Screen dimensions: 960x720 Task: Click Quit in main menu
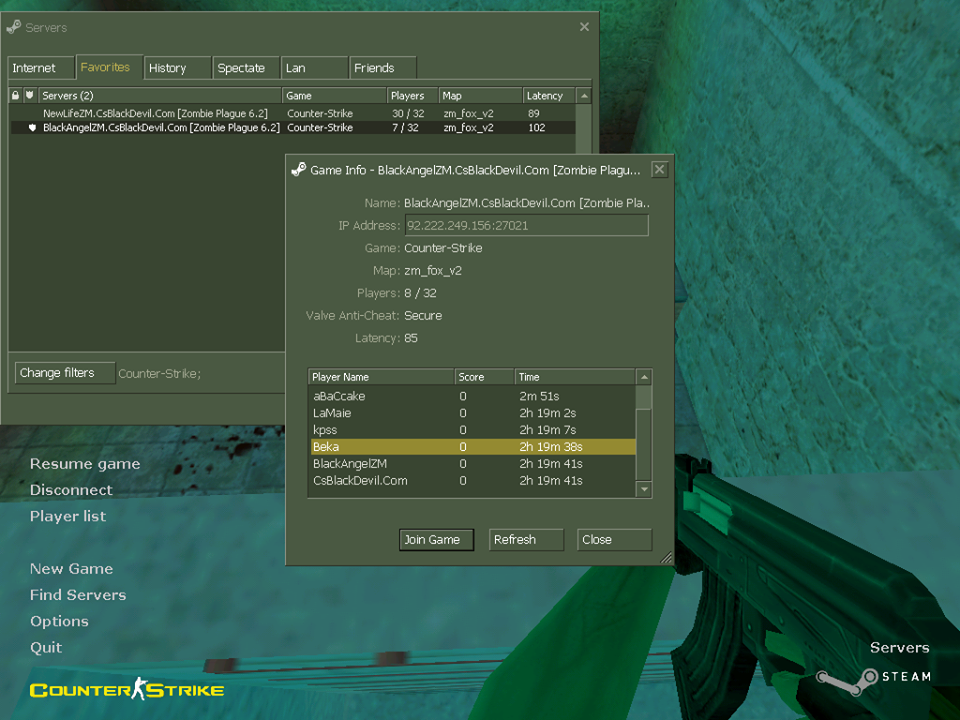(x=46, y=648)
